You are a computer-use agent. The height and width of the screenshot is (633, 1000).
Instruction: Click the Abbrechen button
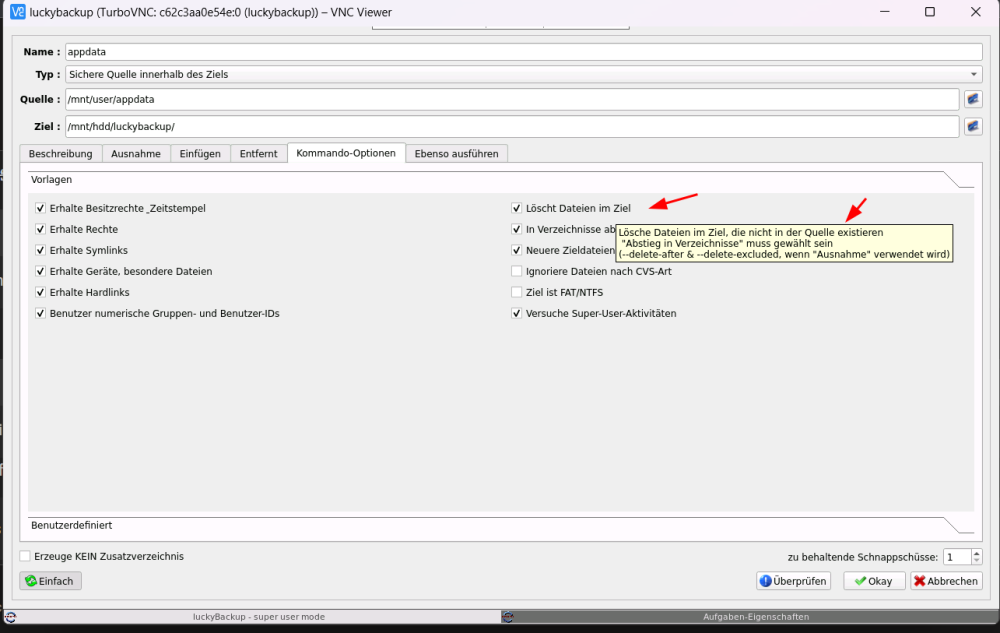[x=946, y=581]
